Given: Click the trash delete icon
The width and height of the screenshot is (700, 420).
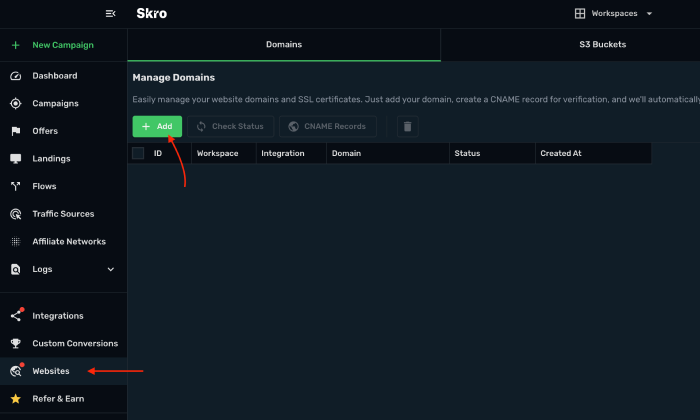Looking at the screenshot, I should point(408,127).
